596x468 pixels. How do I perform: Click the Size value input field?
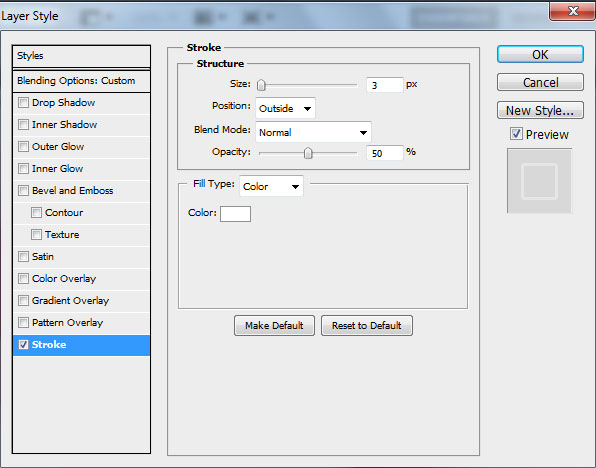pos(384,85)
